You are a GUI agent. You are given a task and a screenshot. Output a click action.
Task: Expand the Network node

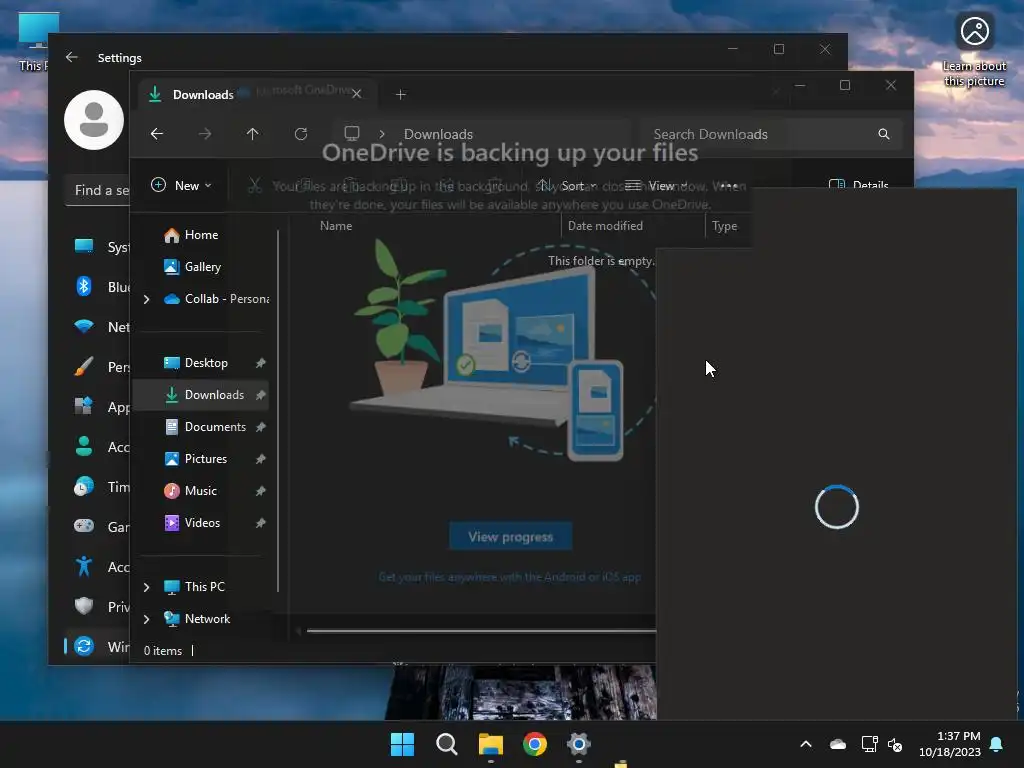(146, 619)
